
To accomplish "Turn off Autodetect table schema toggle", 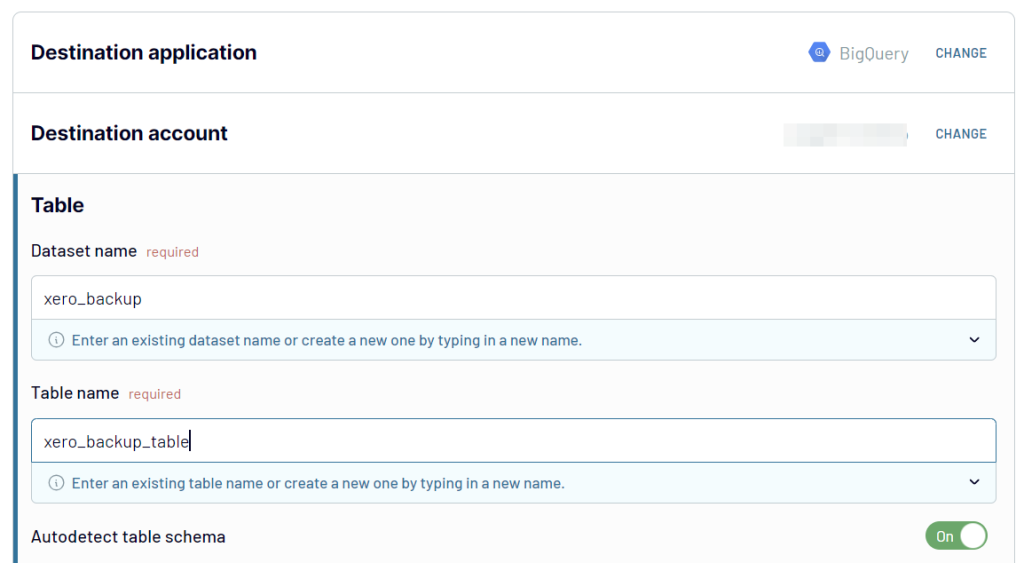I will coord(956,536).
